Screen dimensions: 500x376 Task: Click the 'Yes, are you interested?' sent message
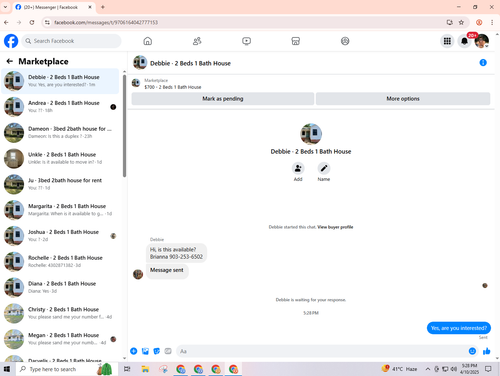pos(459,328)
